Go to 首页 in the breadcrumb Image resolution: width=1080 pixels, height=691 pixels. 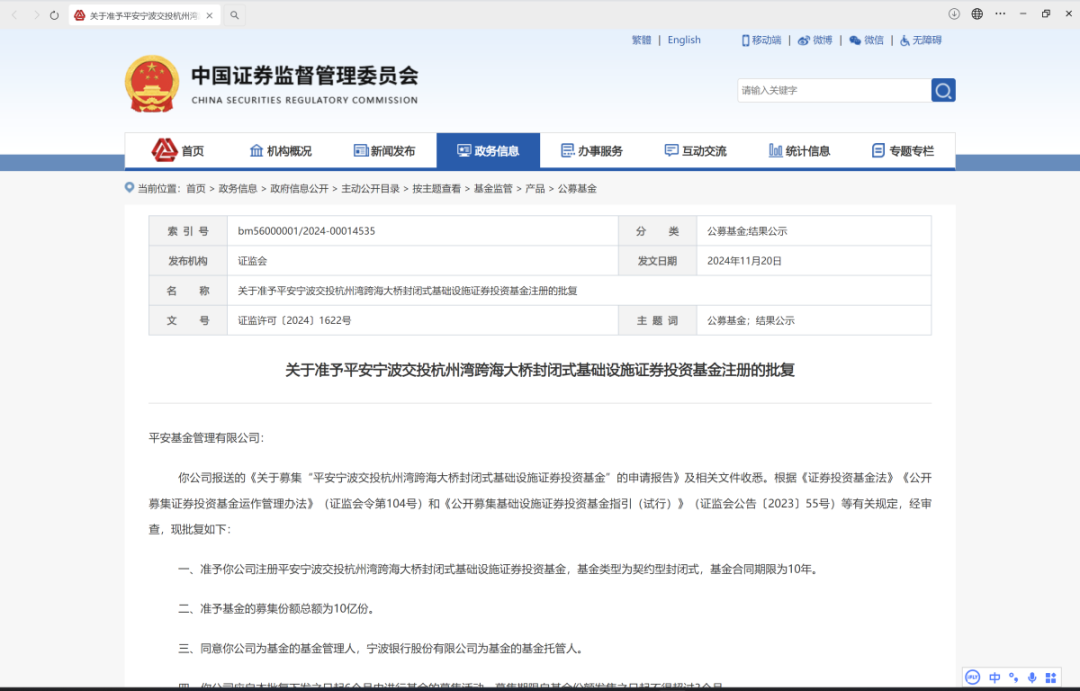196,189
